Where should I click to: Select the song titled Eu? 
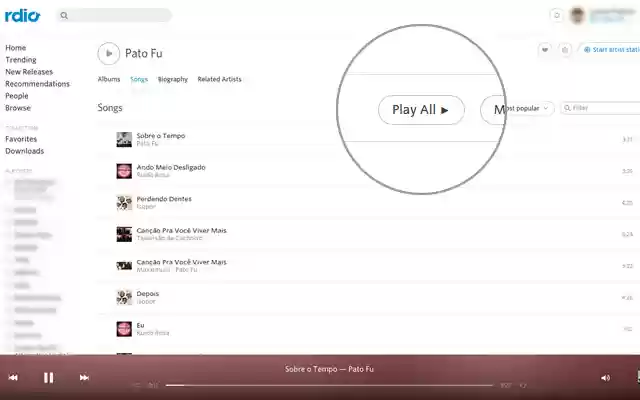point(140,325)
